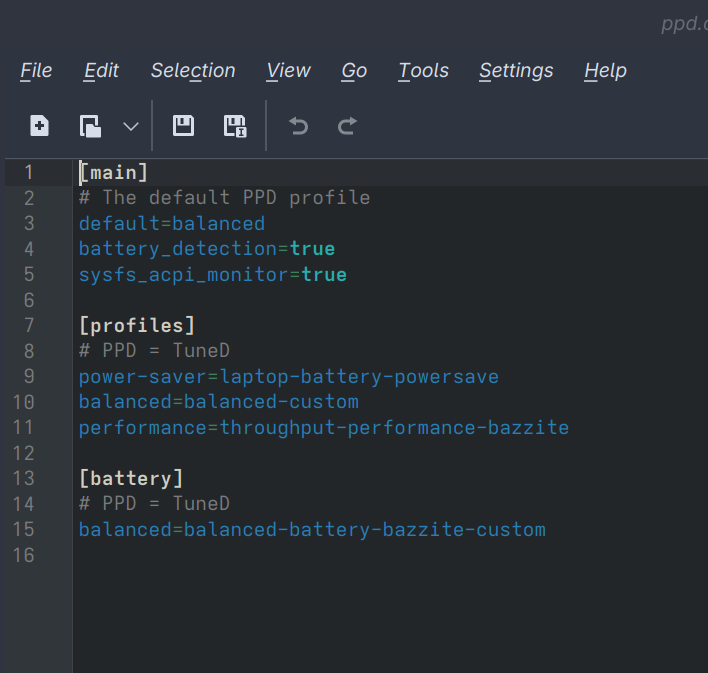Viewport: 708px width, 673px height.
Task: Click the Open file icon
Action: coord(90,126)
